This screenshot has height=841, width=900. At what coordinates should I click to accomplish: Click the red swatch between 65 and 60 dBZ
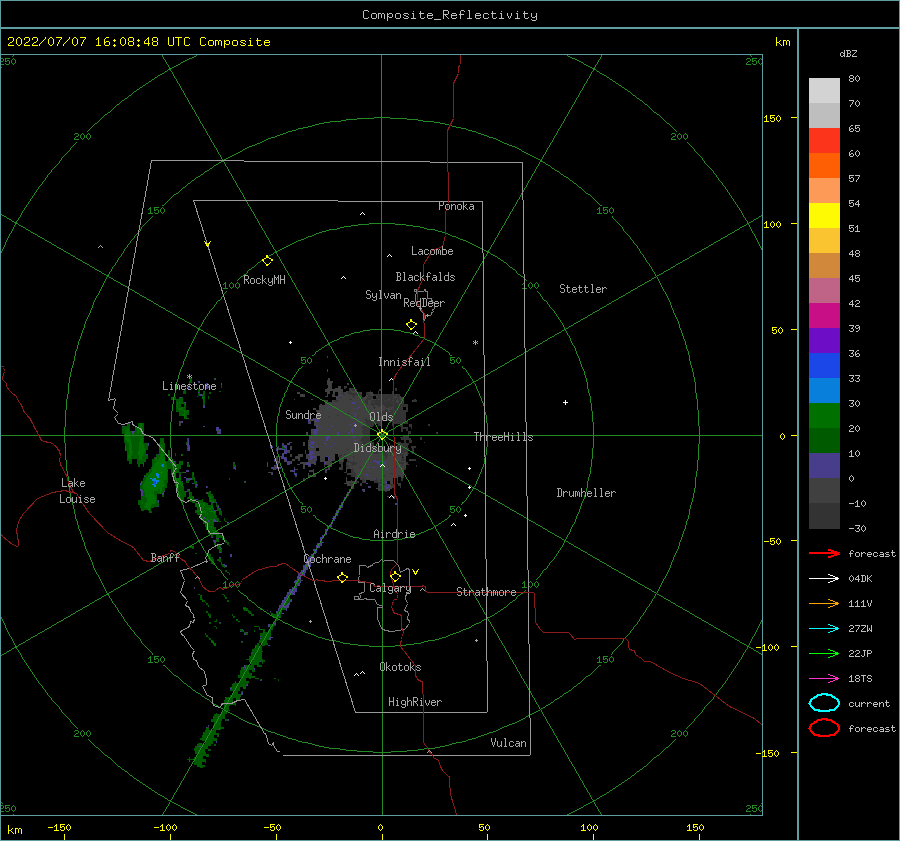824,141
